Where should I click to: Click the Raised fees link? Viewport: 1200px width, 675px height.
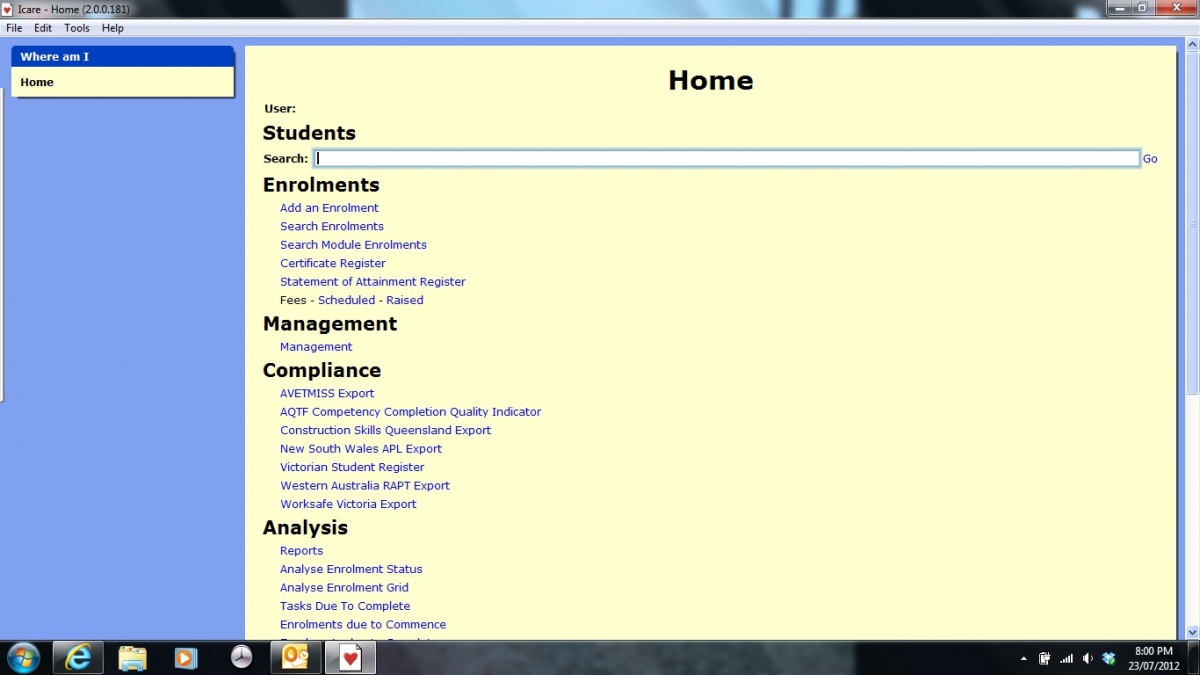pyautogui.click(x=405, y=300)
